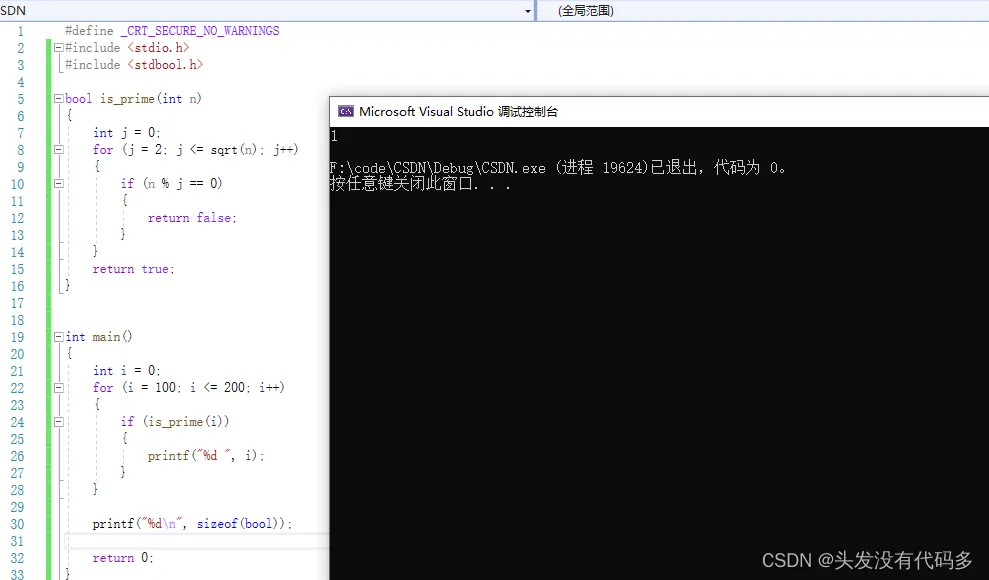
Task: Click the sizeof(bool) expression on line 30
Action: pyautogui.click(x=240, y=524)
